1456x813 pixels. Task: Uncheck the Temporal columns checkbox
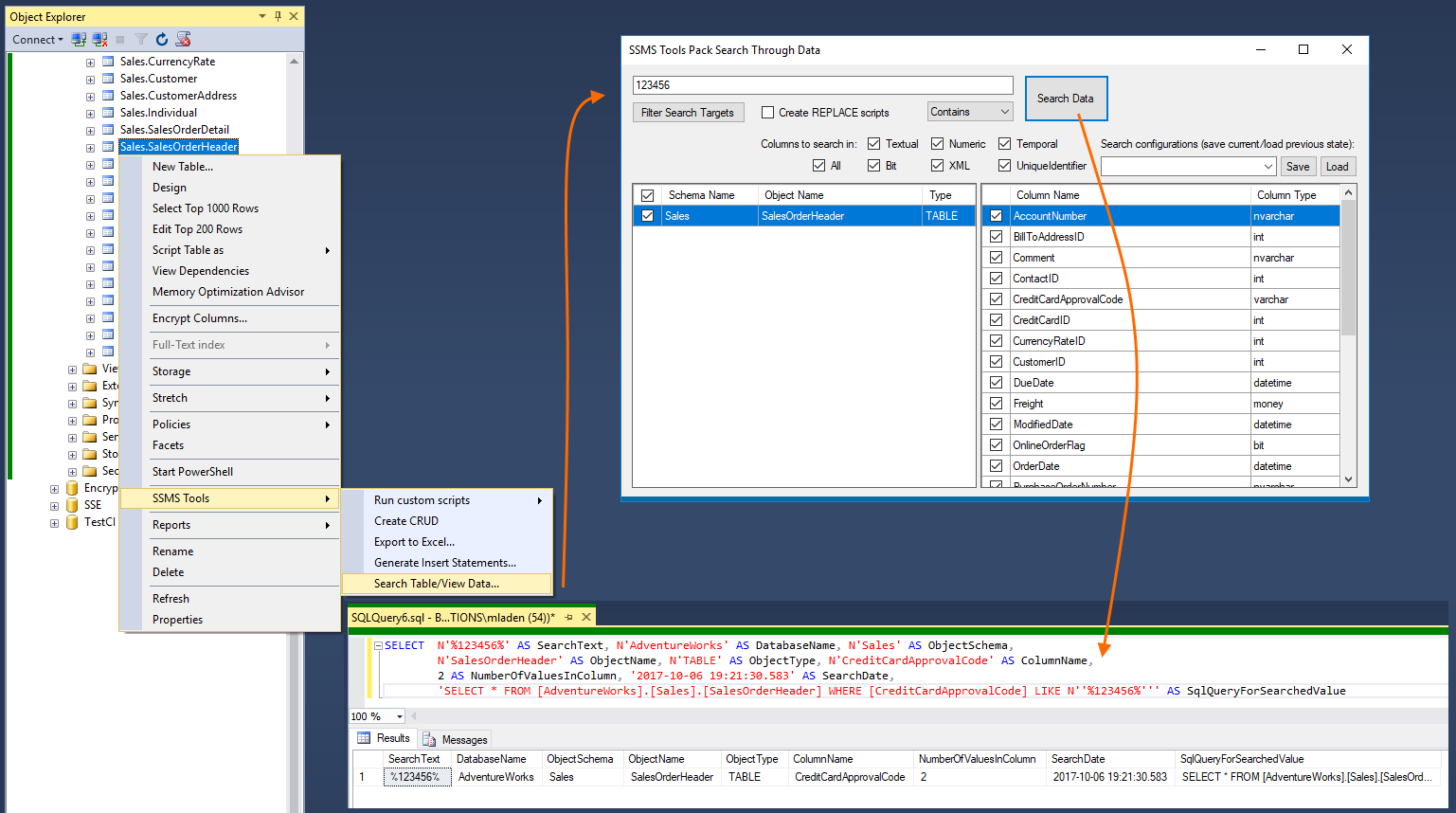coord(1005,144)
